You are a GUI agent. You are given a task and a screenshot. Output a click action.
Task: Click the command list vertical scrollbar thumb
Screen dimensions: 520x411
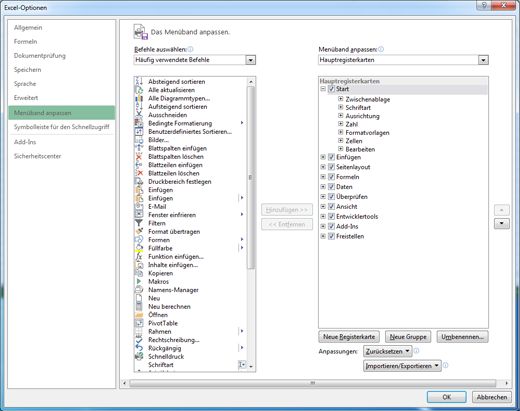point(251,177)
